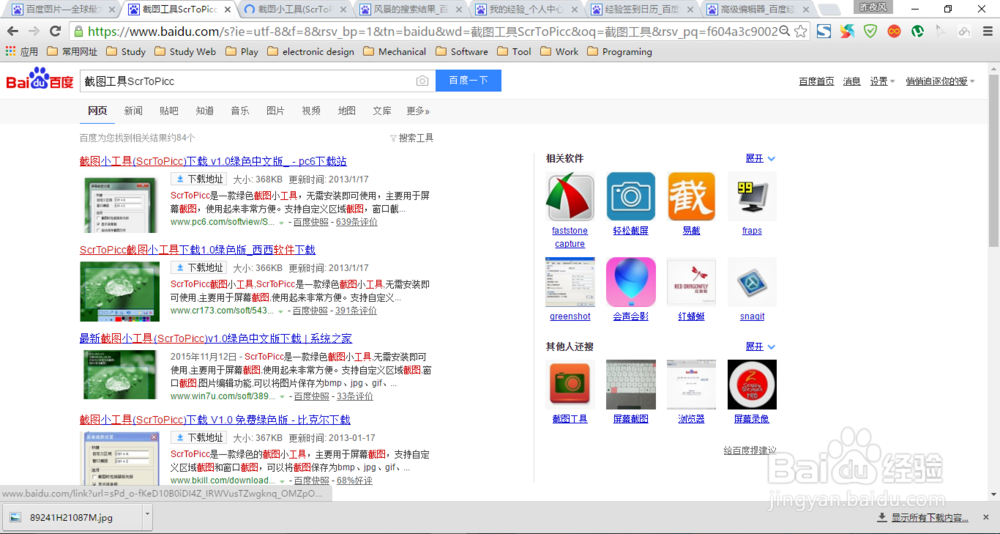Screen dimensions: 1000x534
Task: Click the 639条评价 link
Action: 357,222
